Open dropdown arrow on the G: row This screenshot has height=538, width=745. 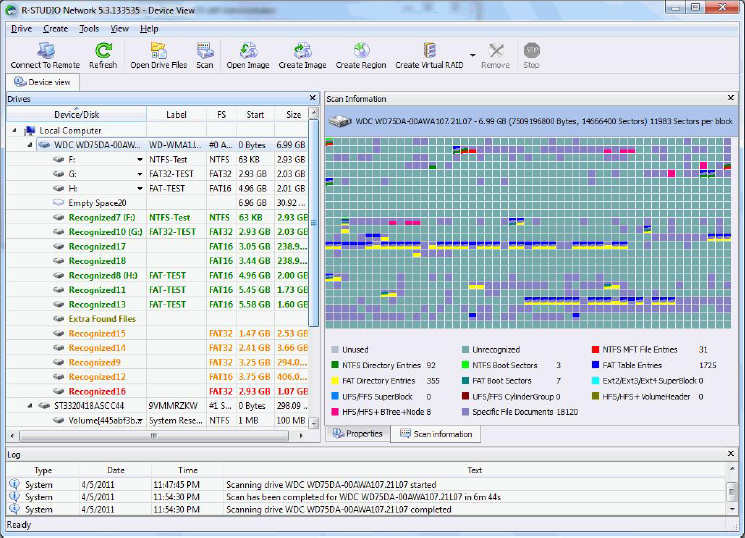coord(140,174)
